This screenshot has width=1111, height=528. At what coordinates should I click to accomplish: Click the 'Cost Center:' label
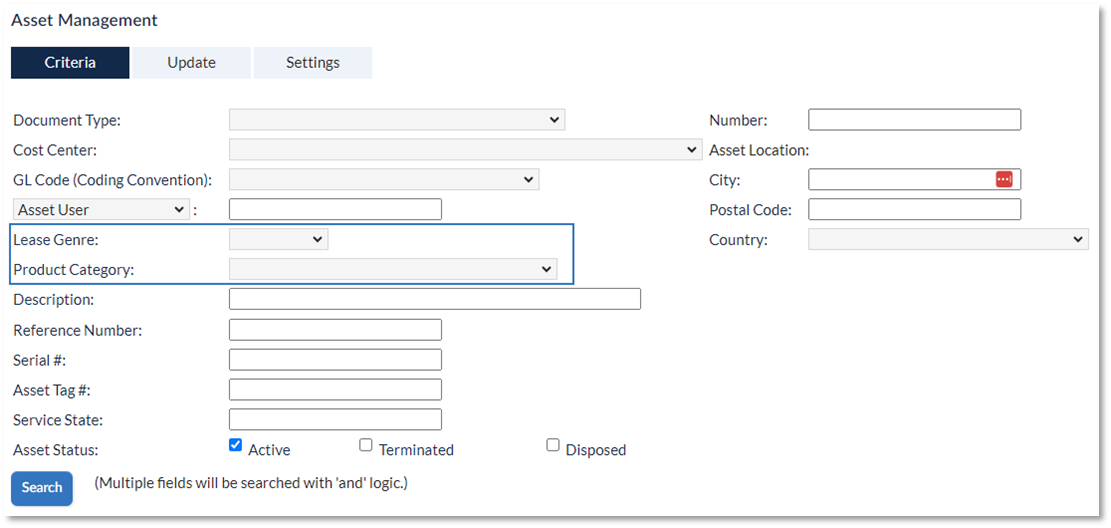pyautogui.click(x=55, y=150)
